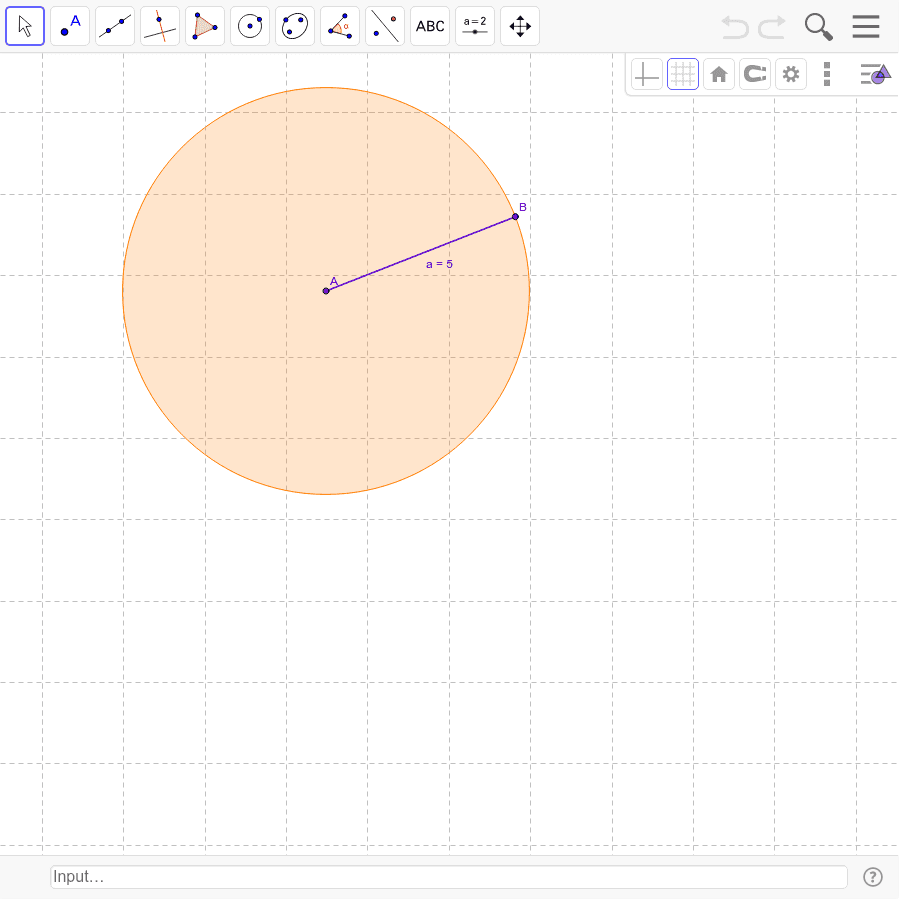Select the Move Graphics View tool

(x=520, y=26)
